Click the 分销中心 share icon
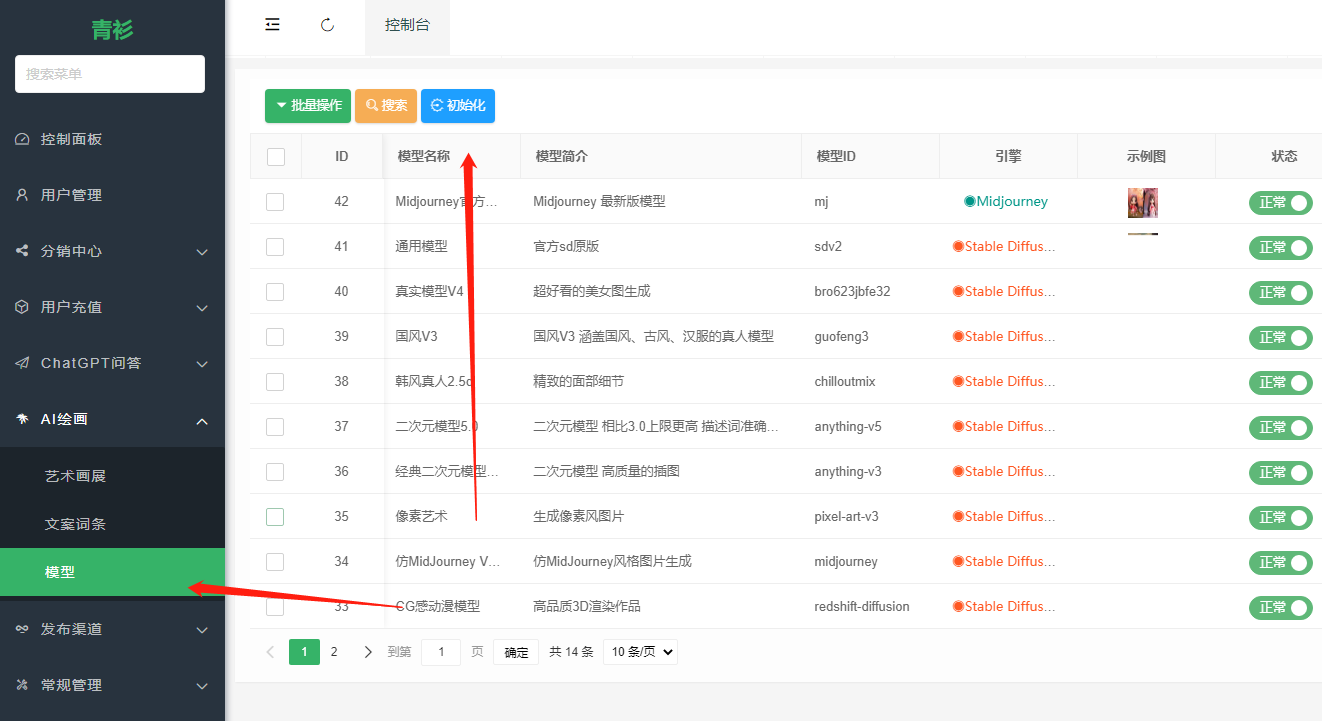Viewport: 1322px width, 721px height. click(22, 251)
